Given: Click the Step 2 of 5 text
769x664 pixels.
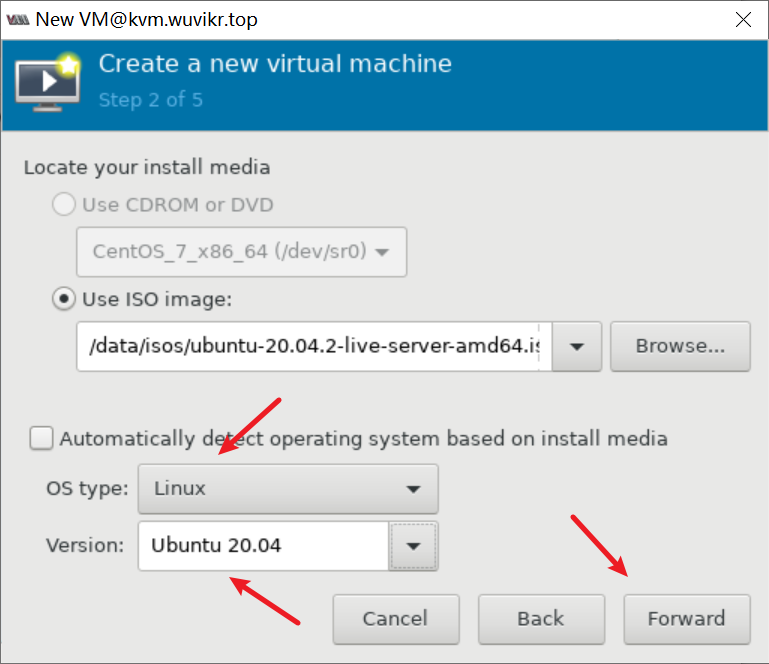Looking at the screenshot, I should (x=151, y=100).
